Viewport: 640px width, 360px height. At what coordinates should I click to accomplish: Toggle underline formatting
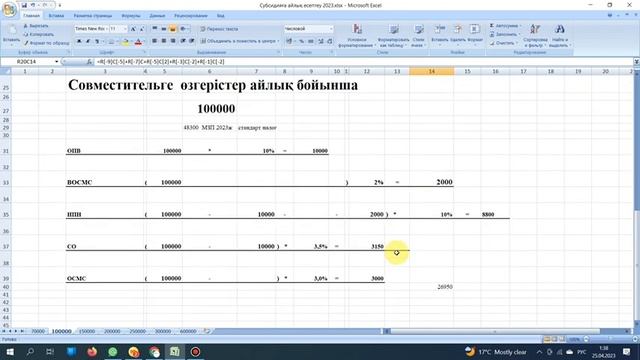pyautogui.click(x=97, y=41)
